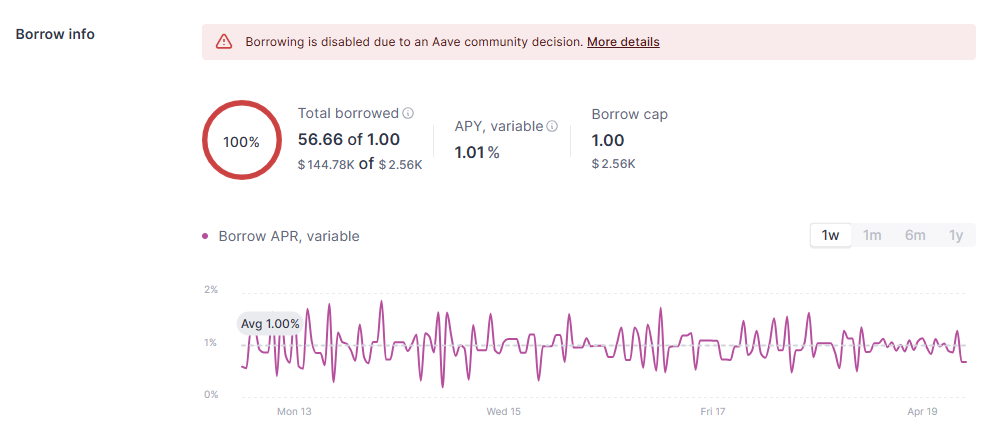Click the 1.01% variable APY value

477,152
